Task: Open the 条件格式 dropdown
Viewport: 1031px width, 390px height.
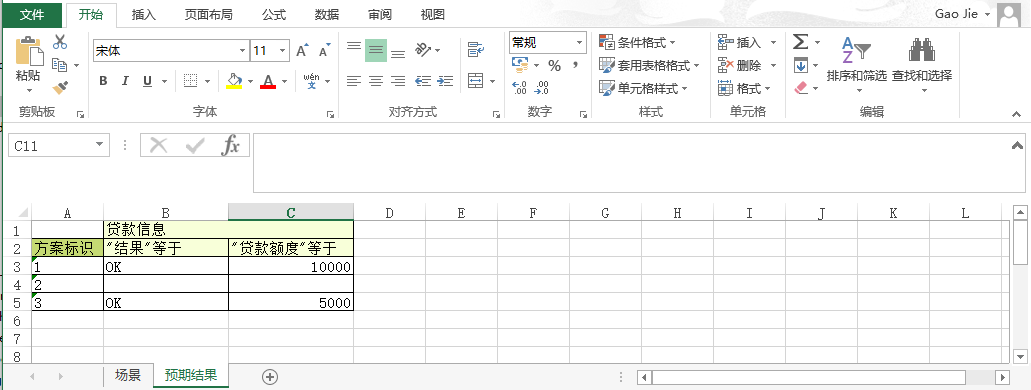Action: 637,43
